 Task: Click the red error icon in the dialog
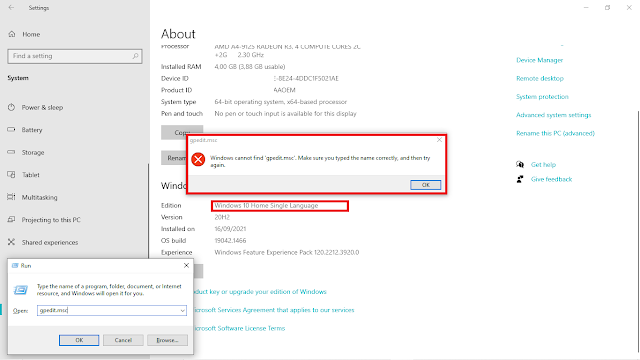(198, 159)
